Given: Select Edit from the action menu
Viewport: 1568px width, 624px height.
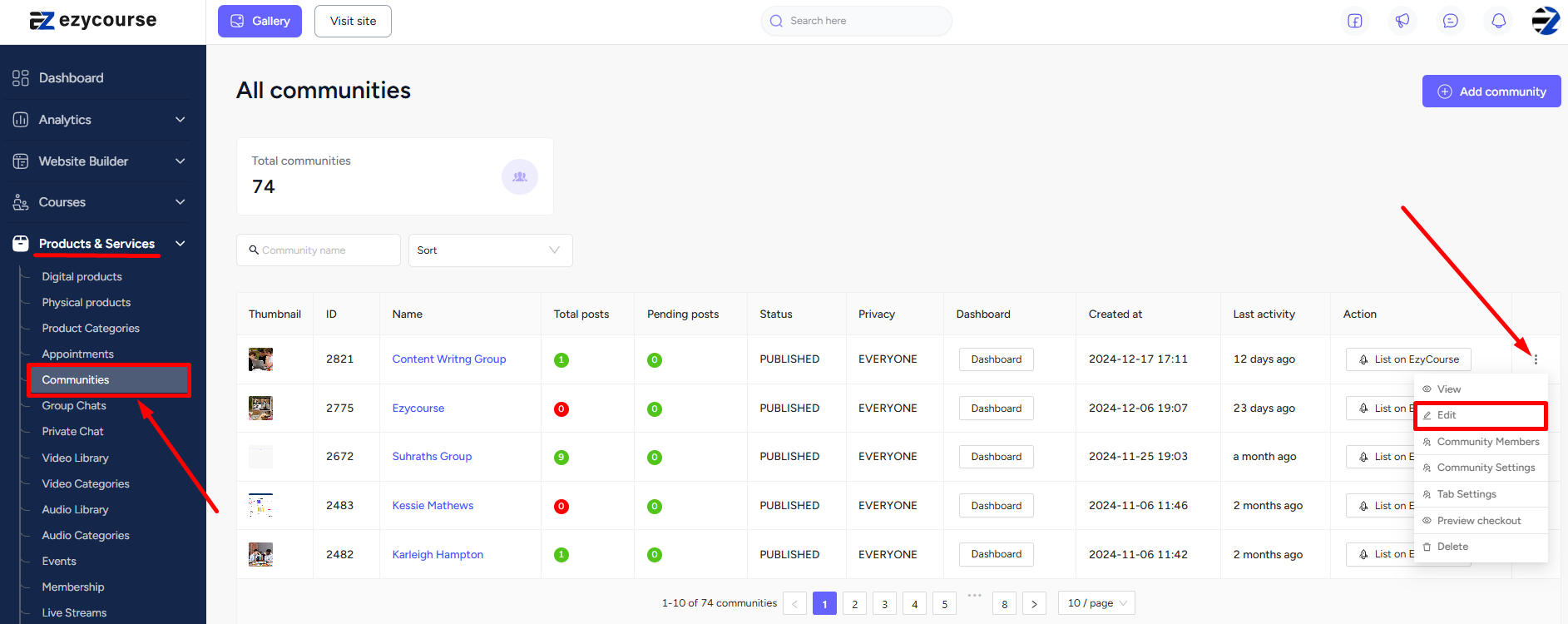Looking at the screenshot, I should coord(1481,415).
